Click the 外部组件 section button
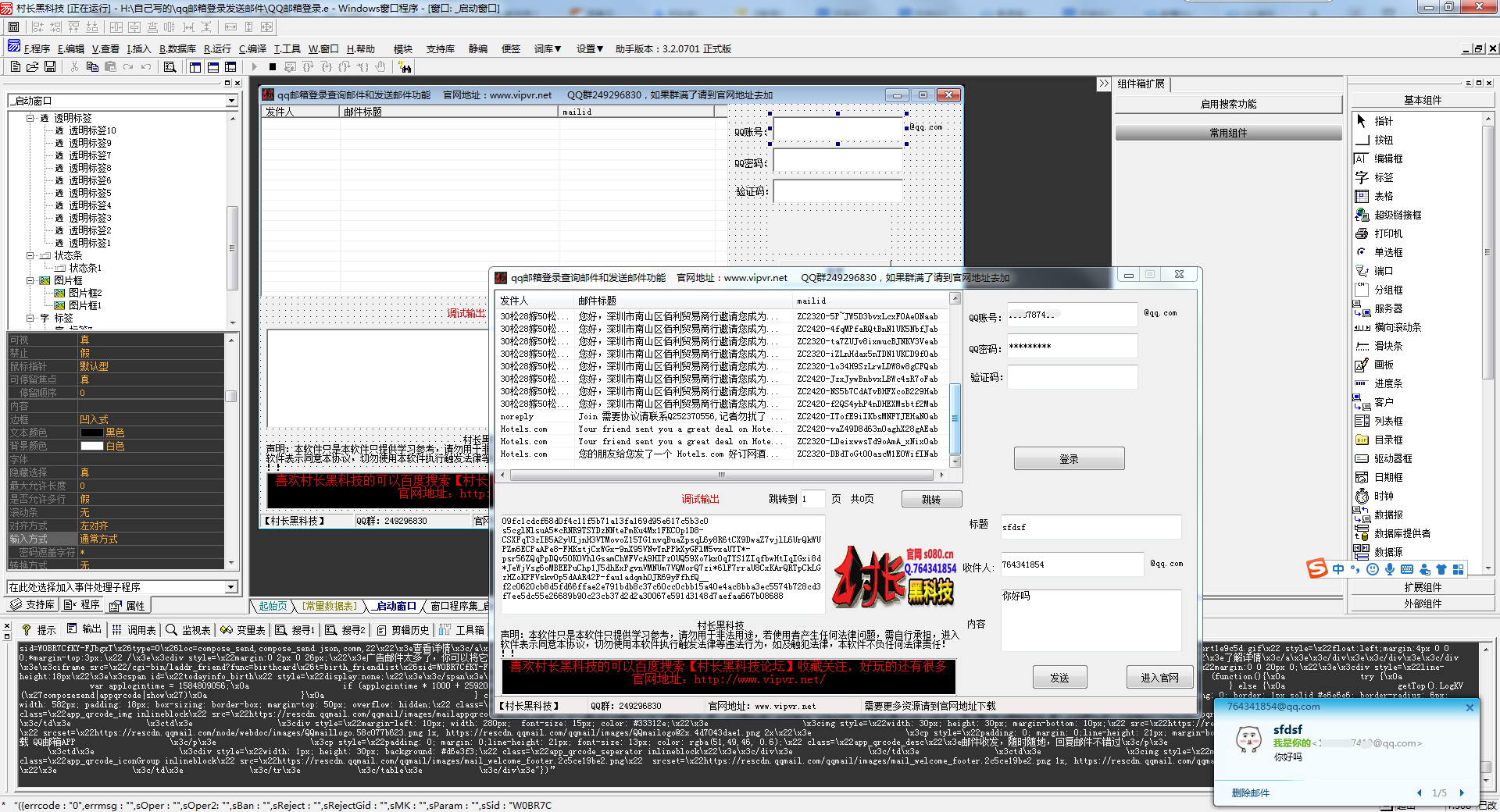The width and height of the screenshot is (1500, 812). 1423,604
